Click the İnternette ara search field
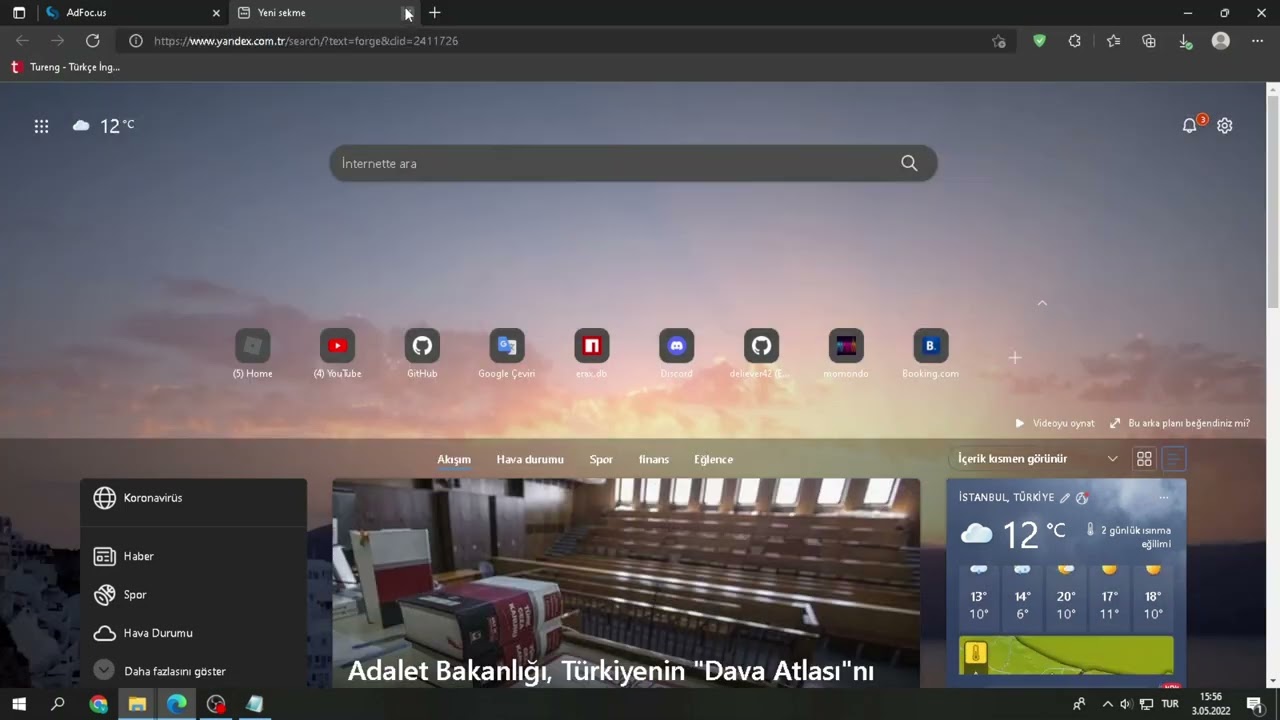1280x720 pixels. (633, 163)
